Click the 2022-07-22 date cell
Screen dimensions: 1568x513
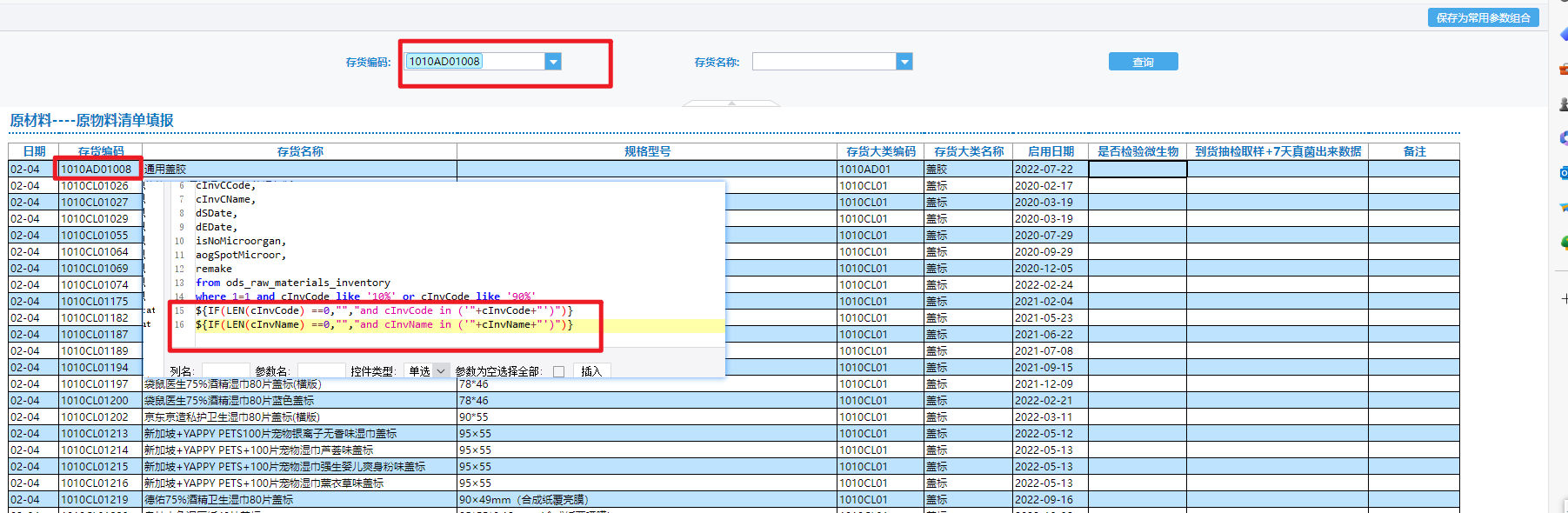[x=1051, y=170]
